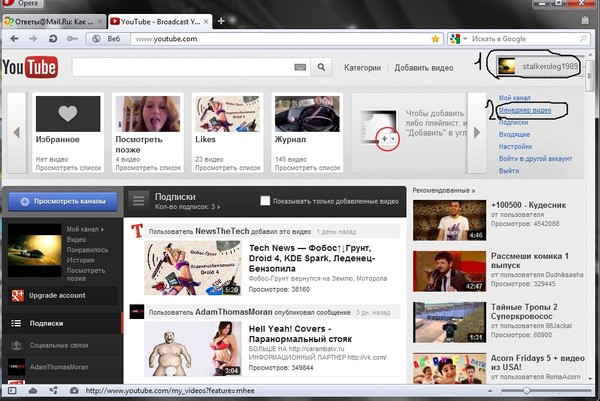Click the plus add button on playlist placeholder

click(x=384, y=139)
